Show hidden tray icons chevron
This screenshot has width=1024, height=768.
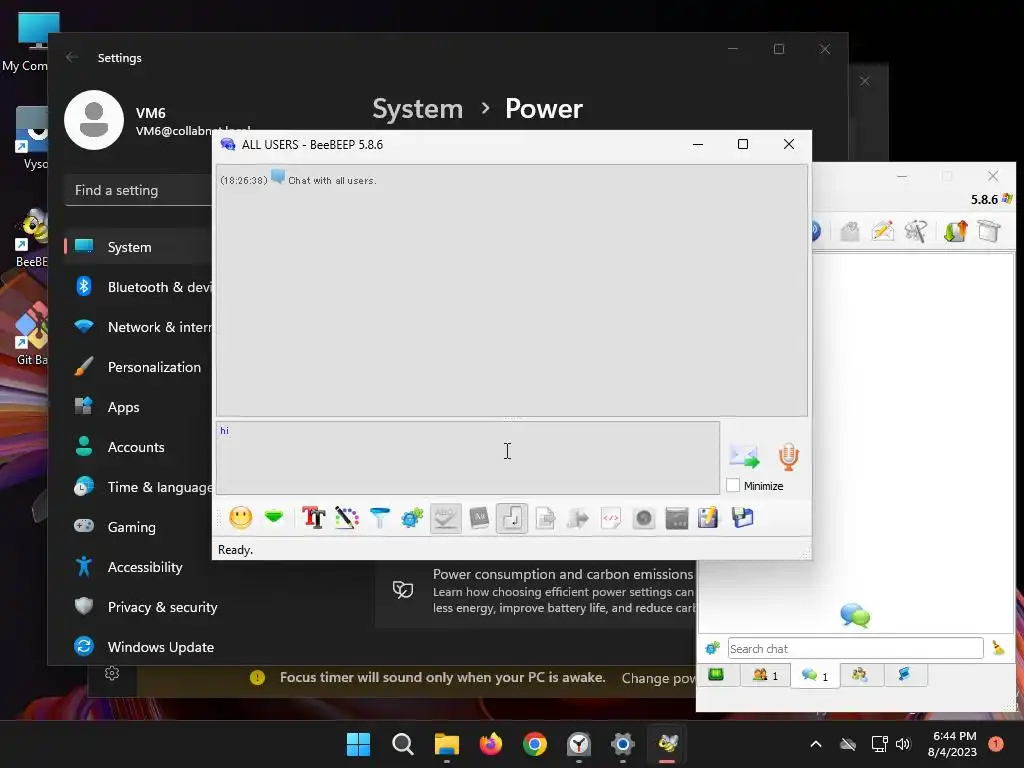click(816, 744)
